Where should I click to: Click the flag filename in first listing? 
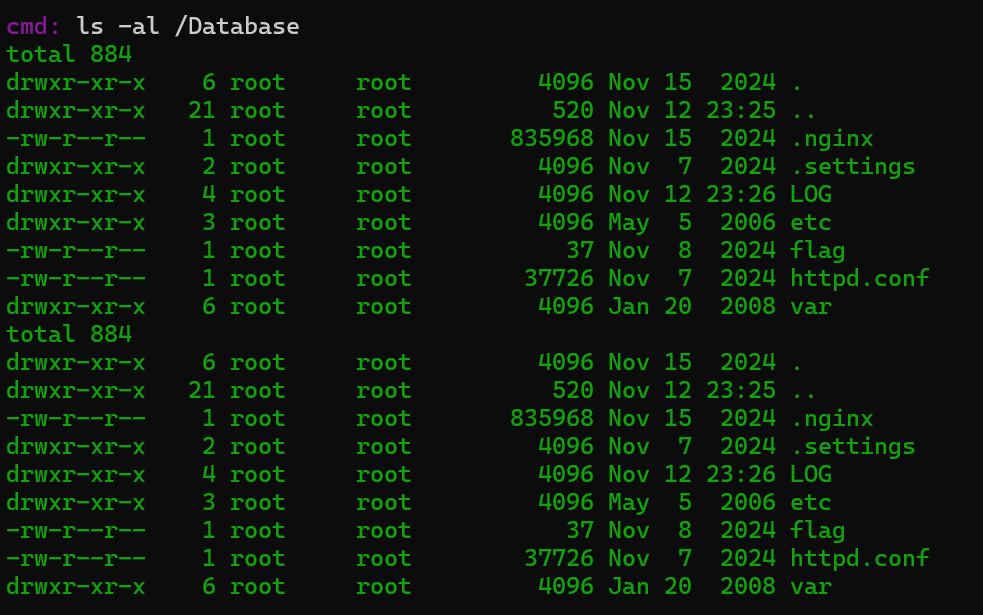pyautogui.click(x=818, y=250)
